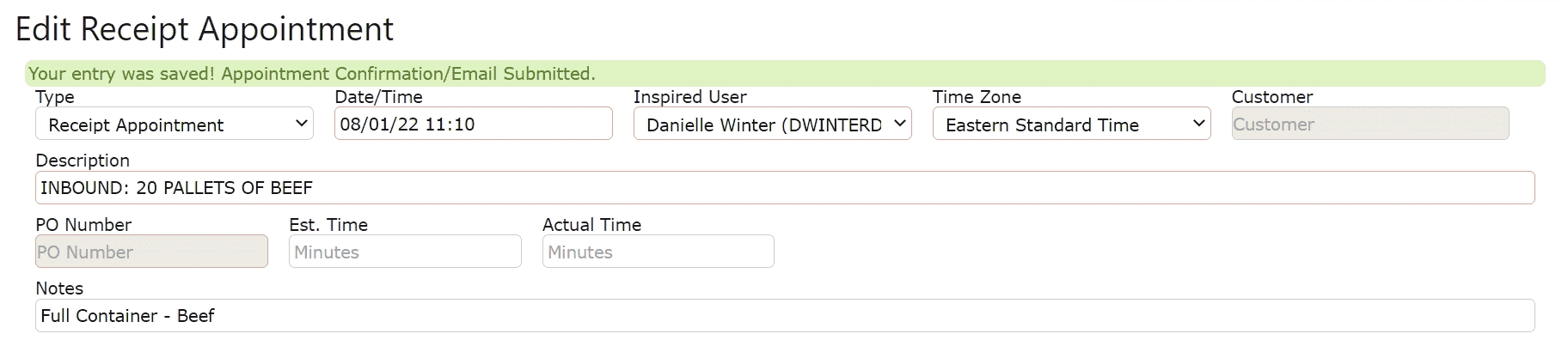Click the green entry saved confirmation banner

coord(785,74)
